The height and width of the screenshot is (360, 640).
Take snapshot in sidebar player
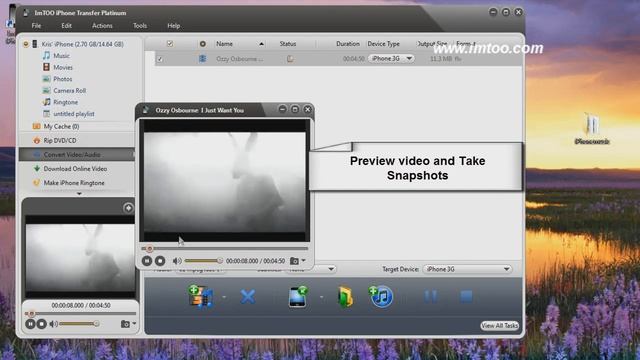point(125,324)
